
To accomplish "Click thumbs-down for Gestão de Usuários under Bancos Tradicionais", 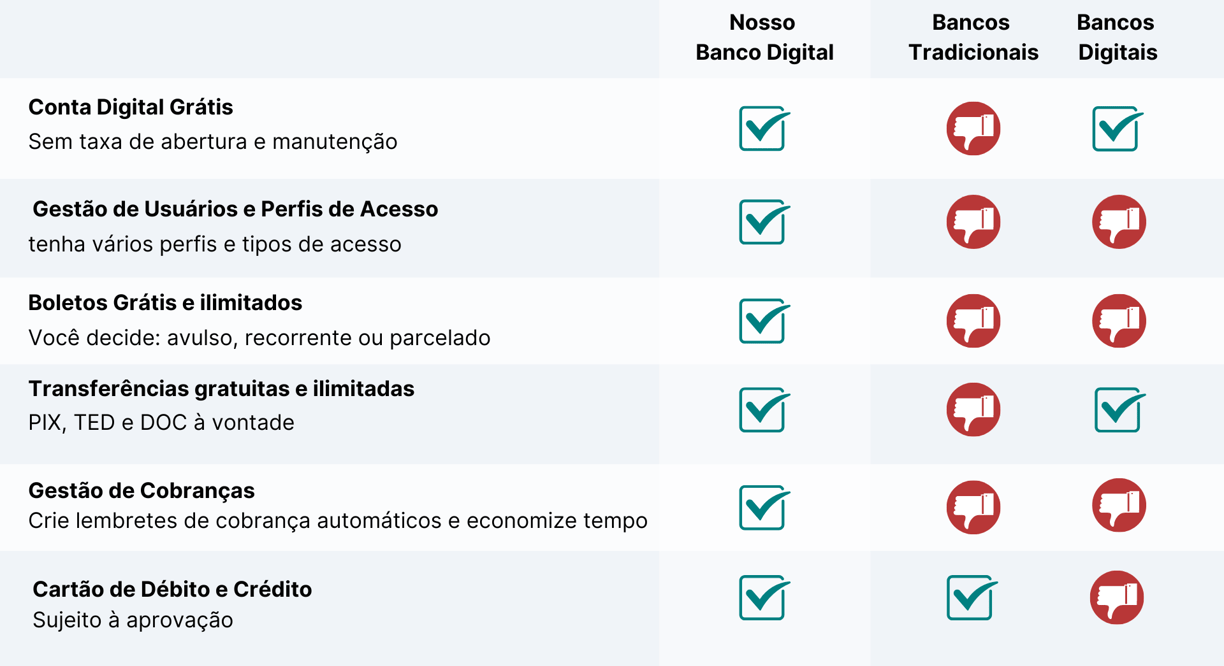I will [x=973, y=222].
